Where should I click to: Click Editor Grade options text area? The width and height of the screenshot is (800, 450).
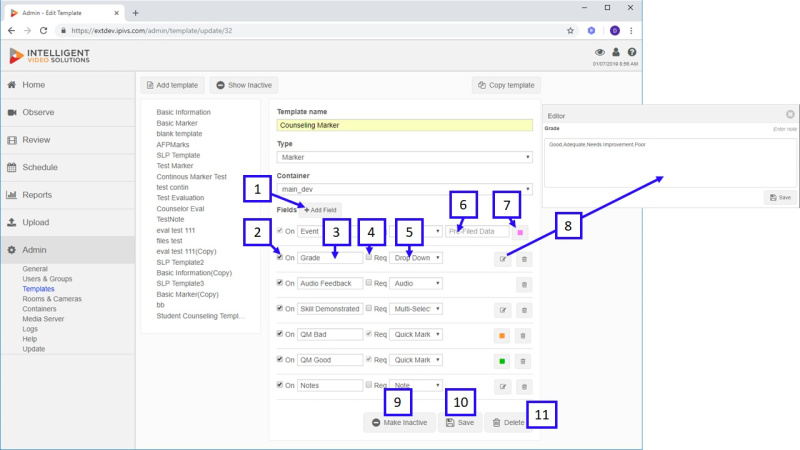(x=670, y=163)
